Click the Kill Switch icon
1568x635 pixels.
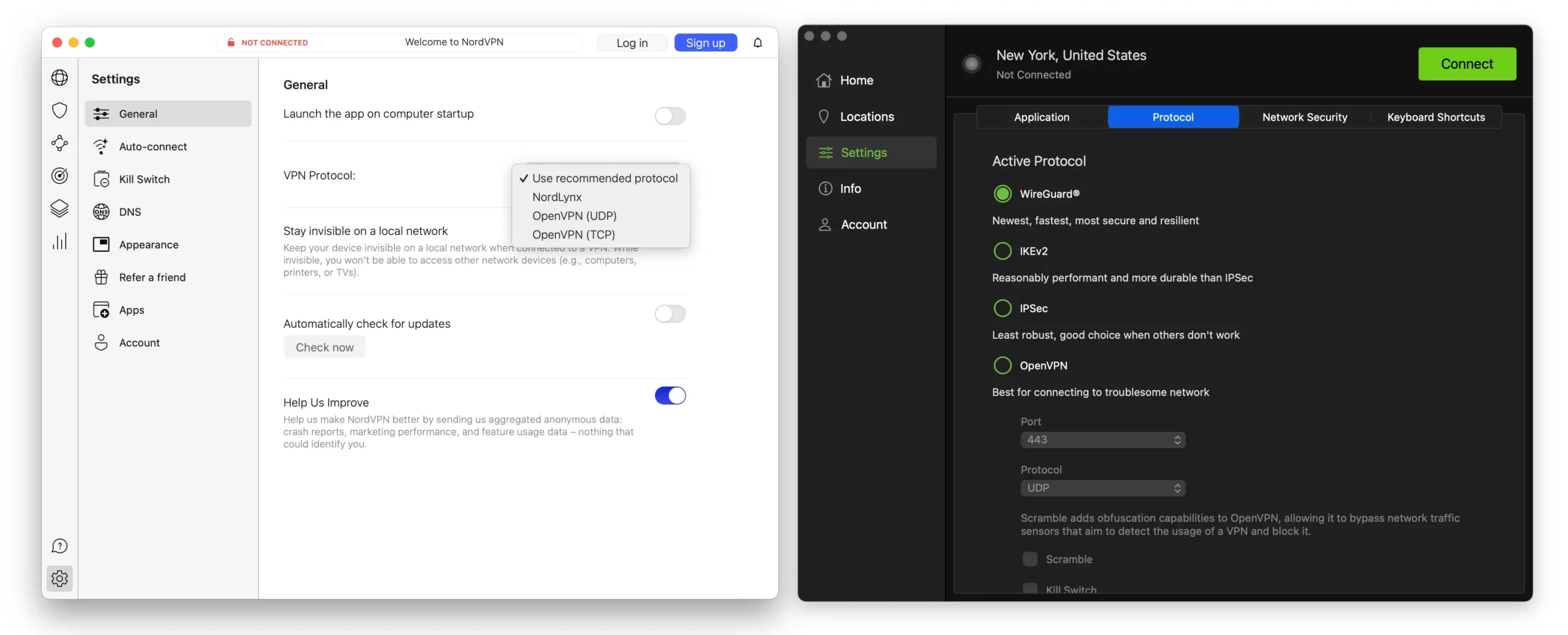coord(101,179)
